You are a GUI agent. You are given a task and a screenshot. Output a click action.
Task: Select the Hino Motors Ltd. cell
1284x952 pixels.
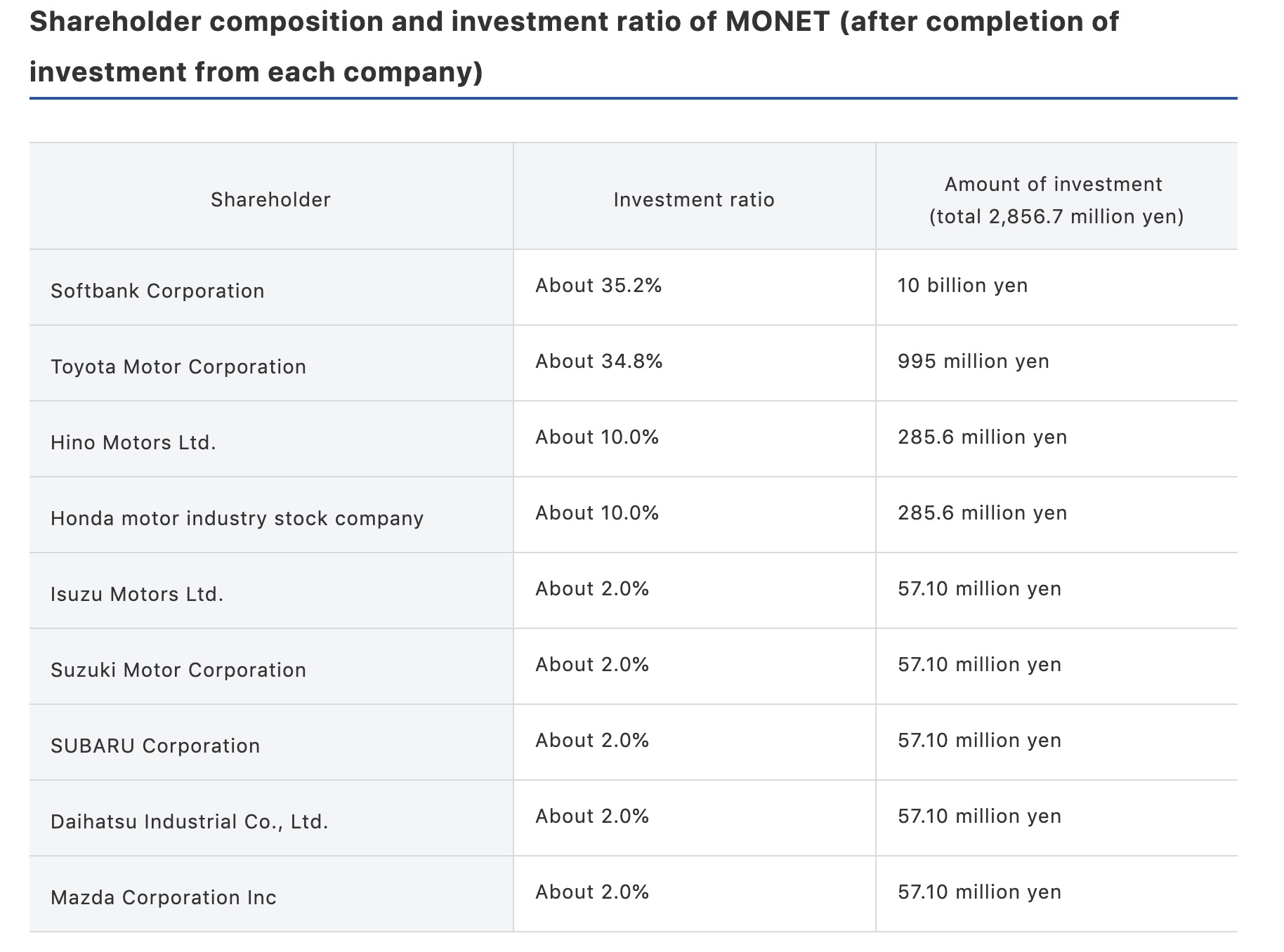(x=133, y=442)
